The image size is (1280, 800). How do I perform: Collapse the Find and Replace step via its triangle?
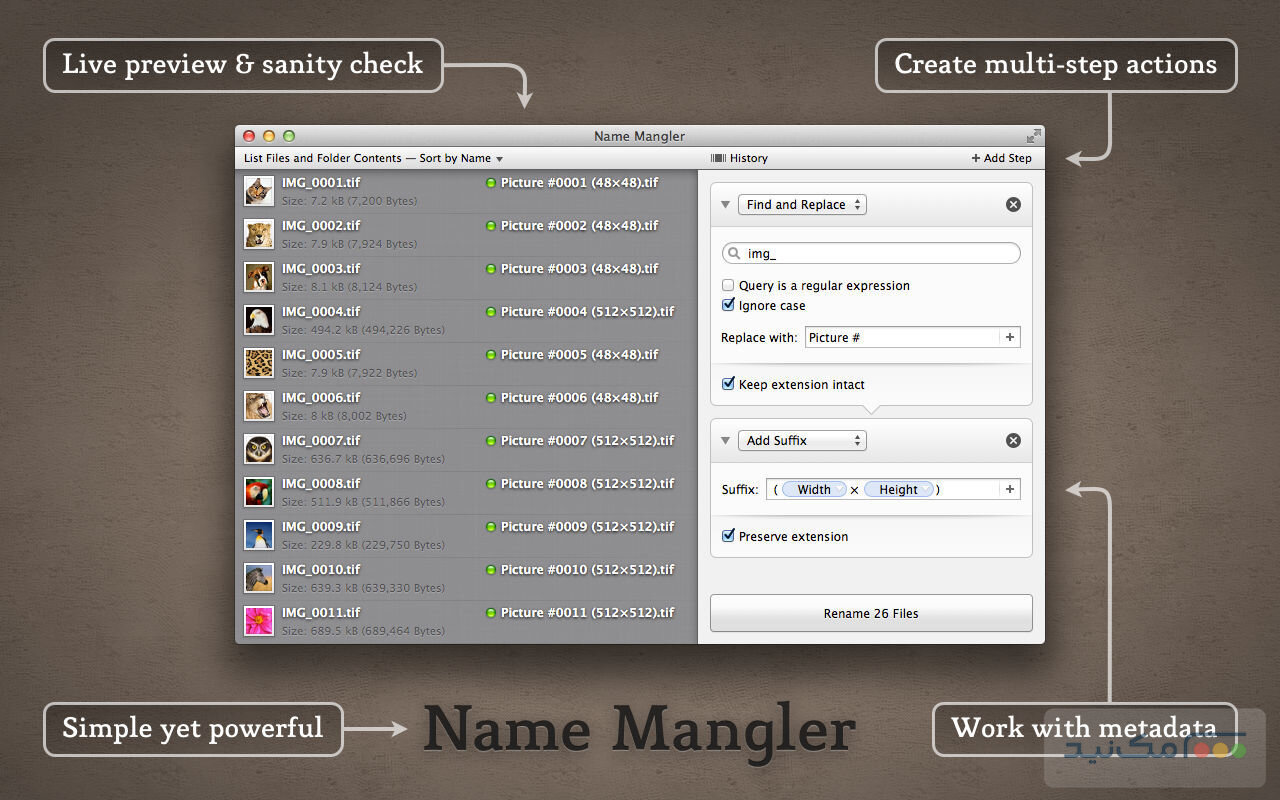[x=724, y=204]
